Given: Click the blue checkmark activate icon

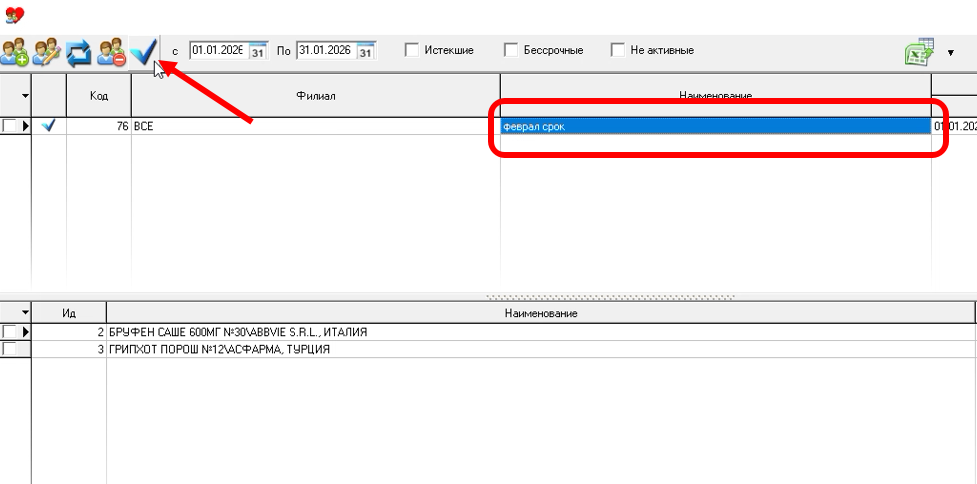Looking at the screenshot, I should (x=144, y=52).
